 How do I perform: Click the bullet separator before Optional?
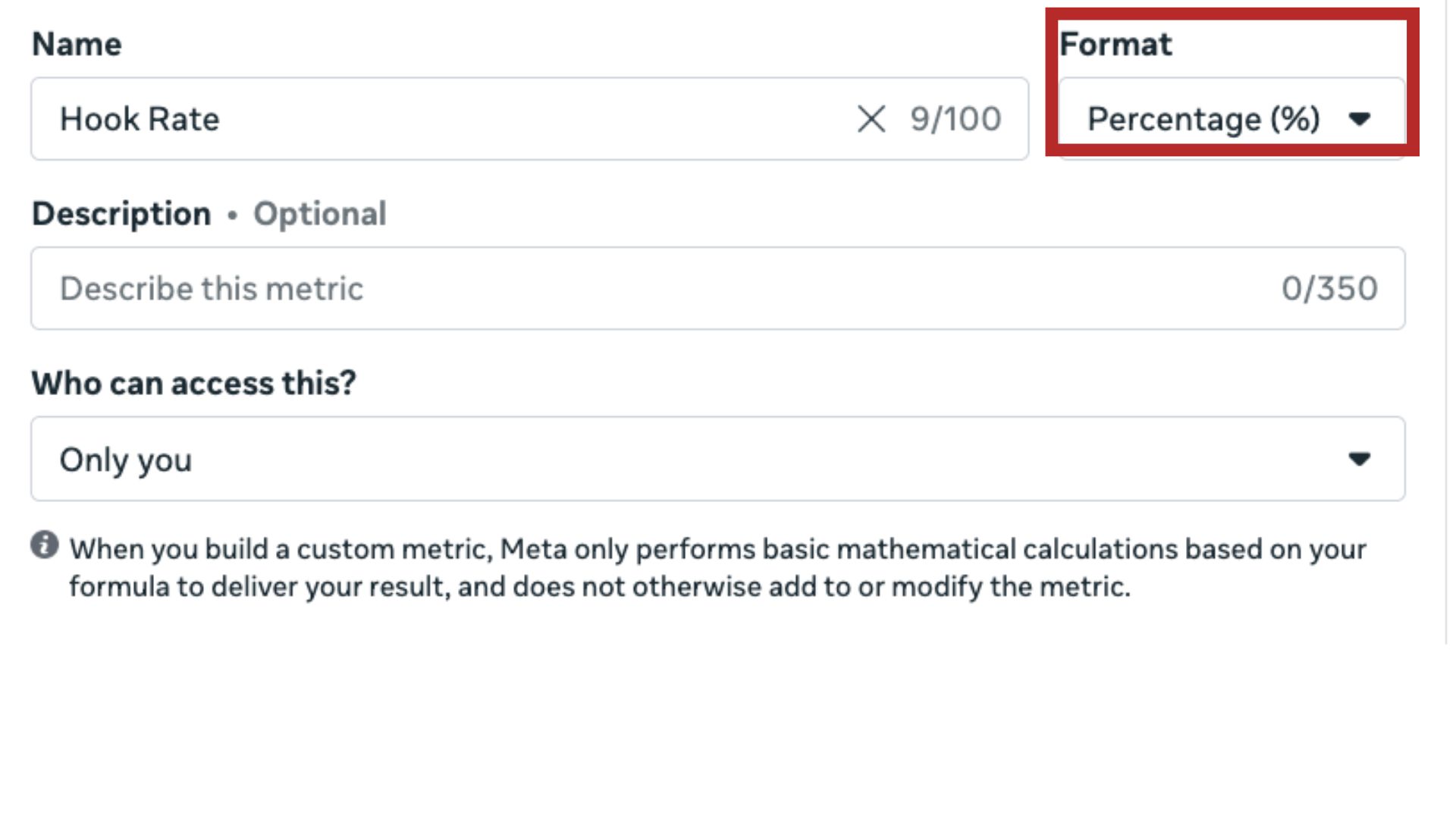click(x=232, y=215)
